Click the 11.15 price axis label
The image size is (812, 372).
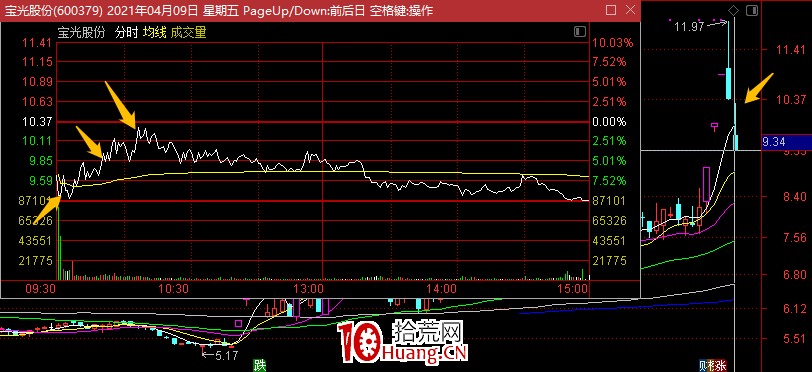pyautogui.click(x=39, y=62)
